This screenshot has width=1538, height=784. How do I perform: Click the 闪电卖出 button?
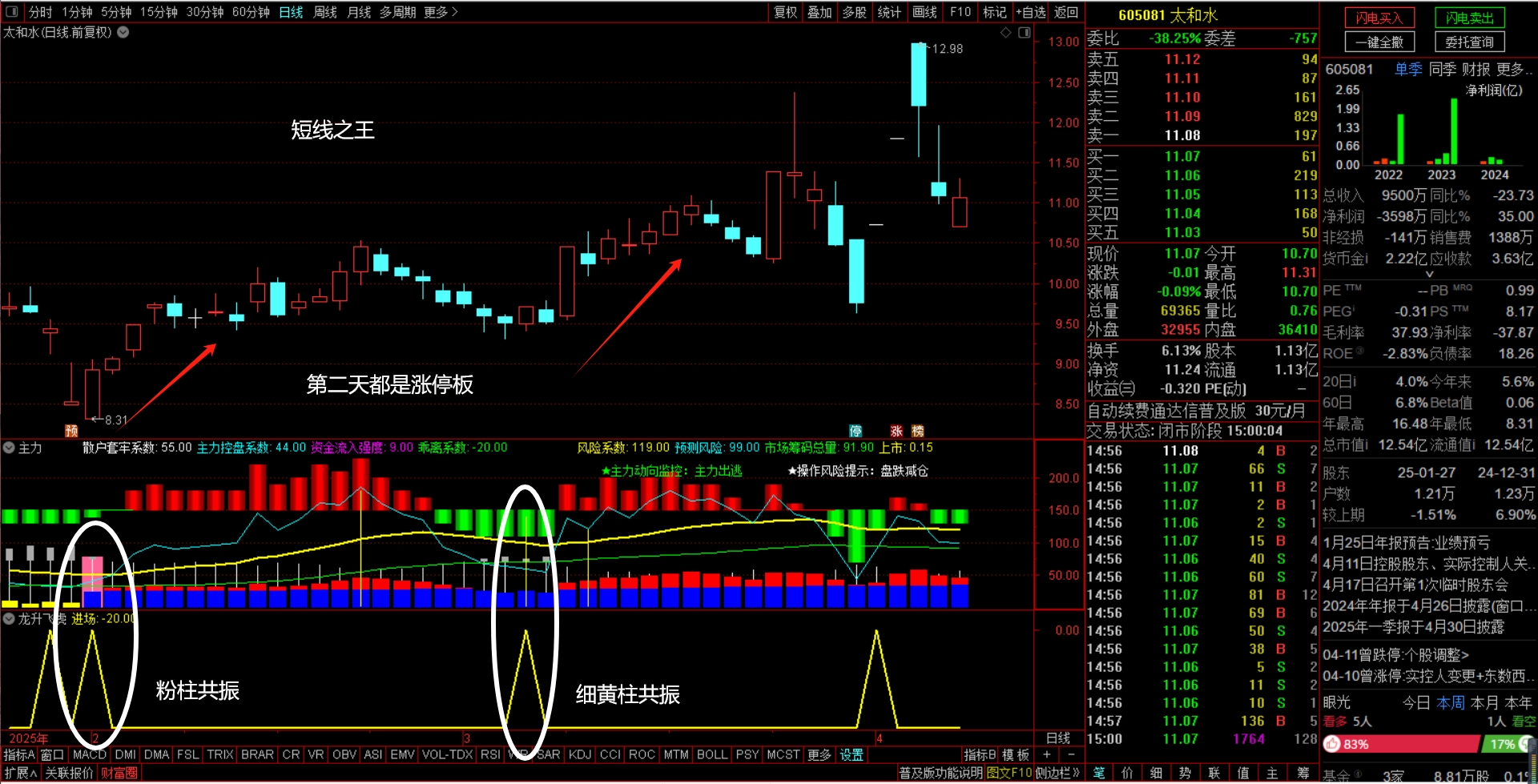click(x=1469, y=18)
